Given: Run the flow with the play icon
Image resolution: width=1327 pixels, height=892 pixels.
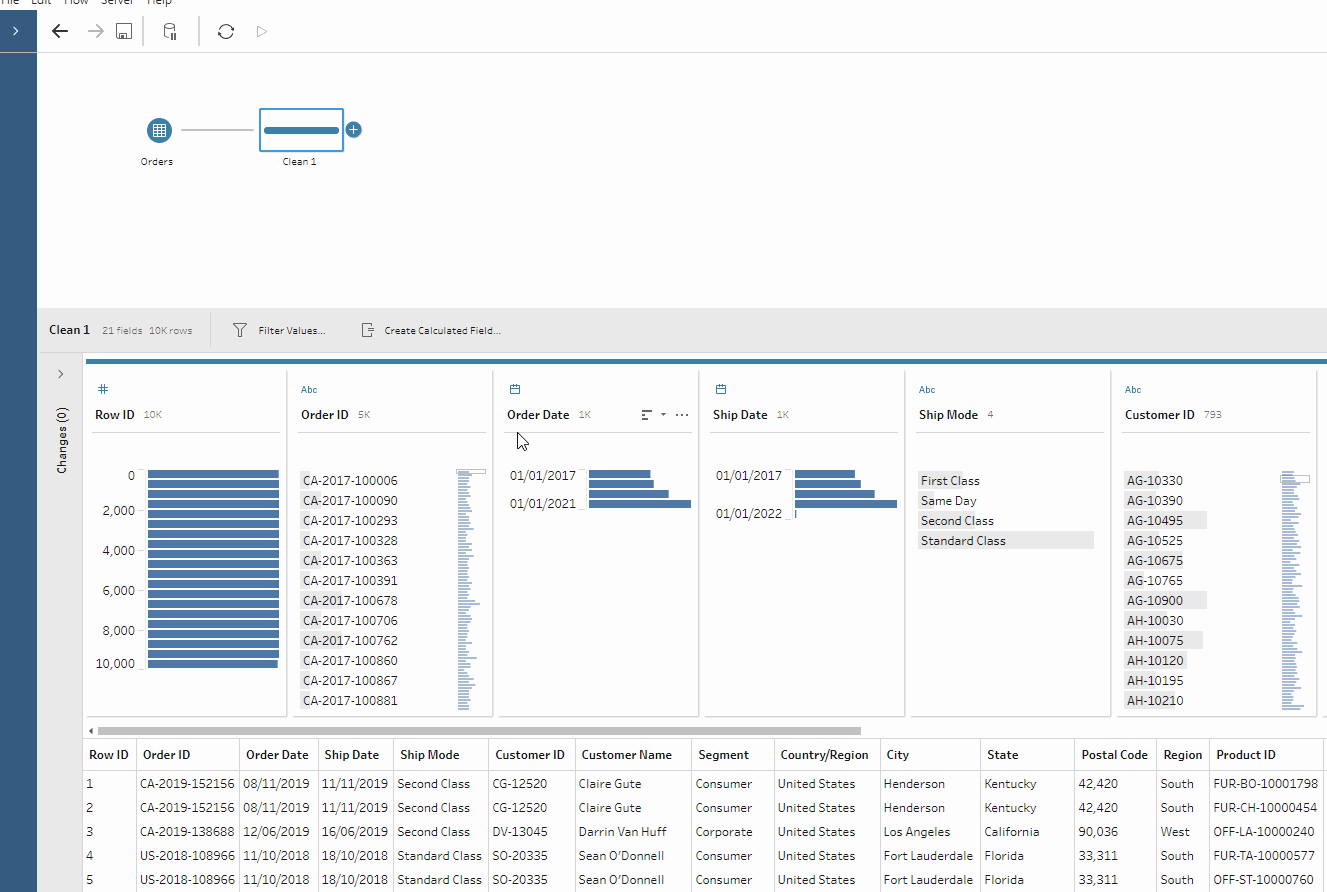Looking at the screenshot, I should coord(261,31).
